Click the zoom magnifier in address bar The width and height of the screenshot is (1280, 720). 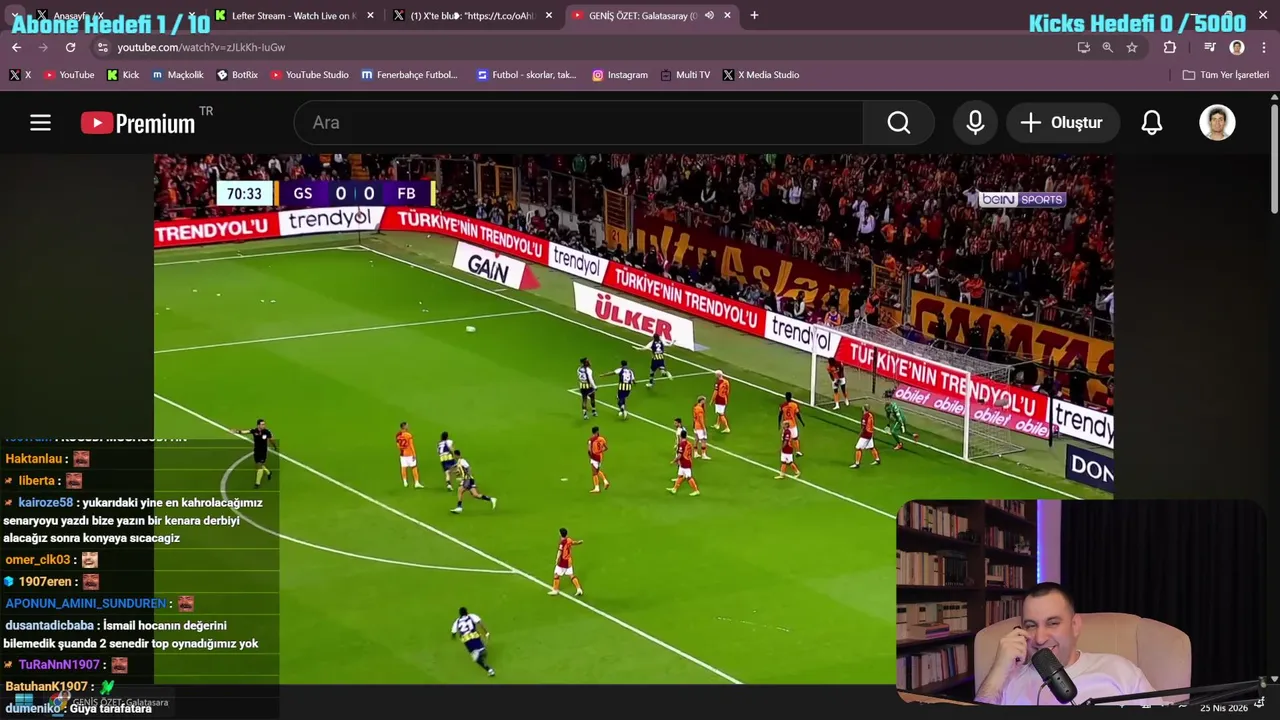pos(1107,47)
